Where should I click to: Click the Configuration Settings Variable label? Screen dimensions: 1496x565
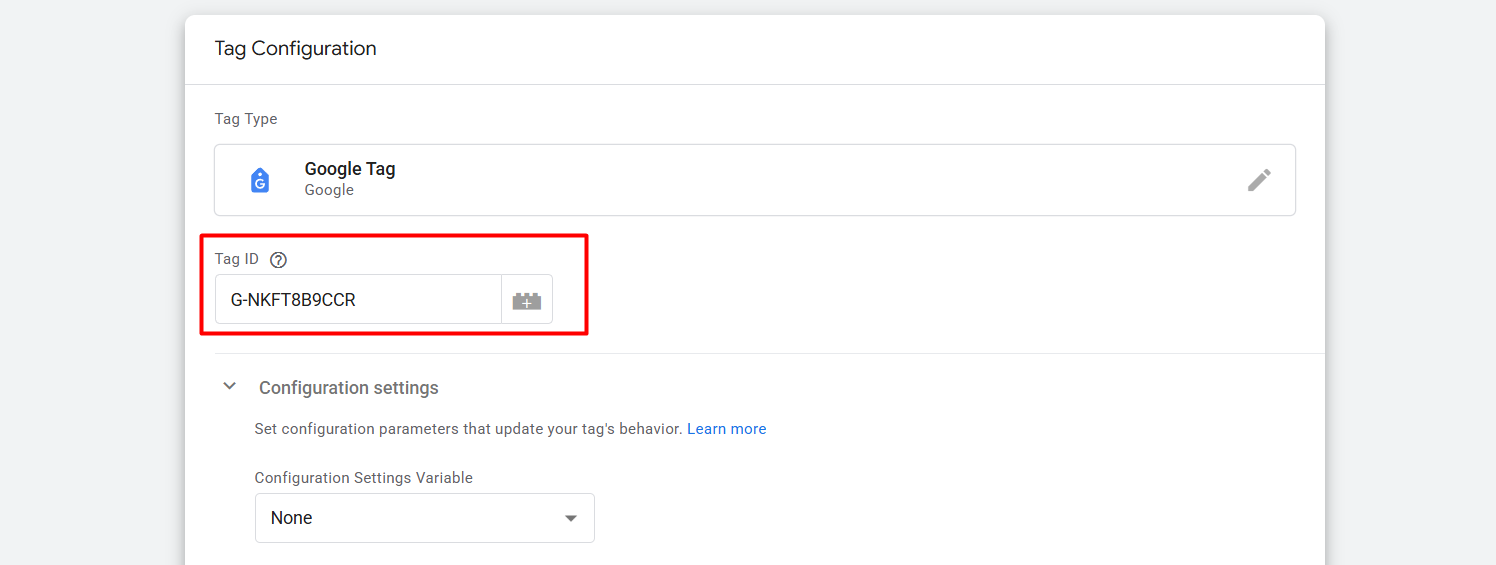tap(363, 478)
